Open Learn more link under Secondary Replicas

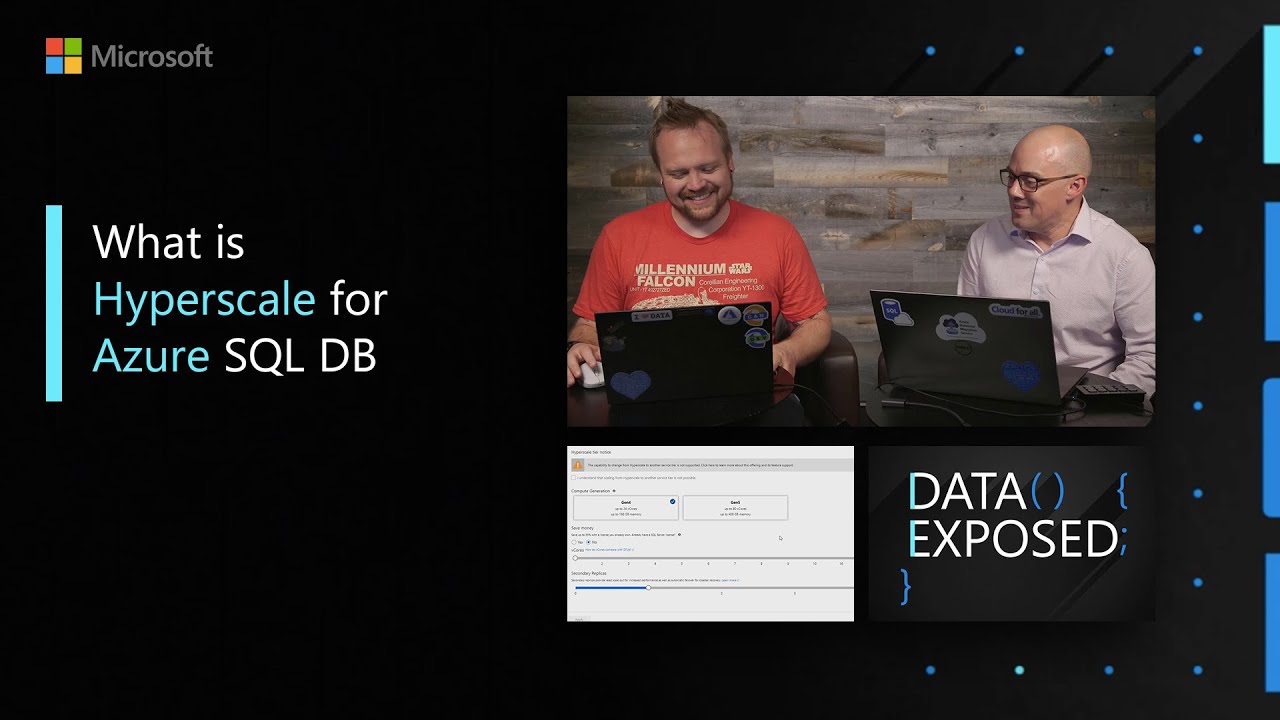pos(730,580)
